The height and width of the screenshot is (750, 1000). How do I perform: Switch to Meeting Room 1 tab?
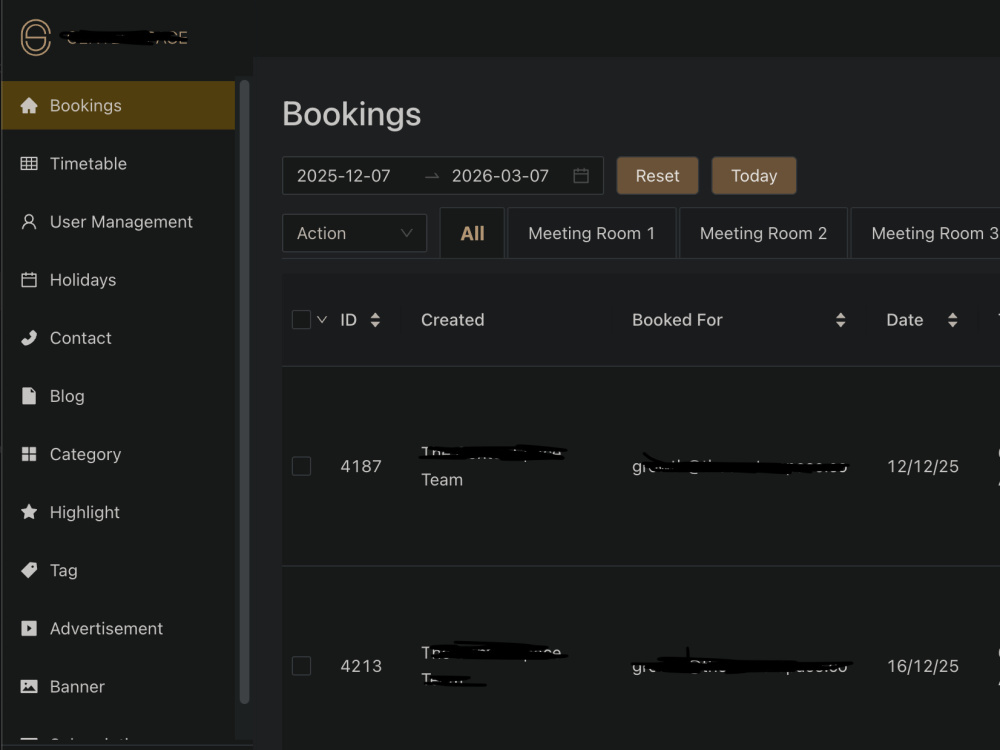(x=591, y=233)
